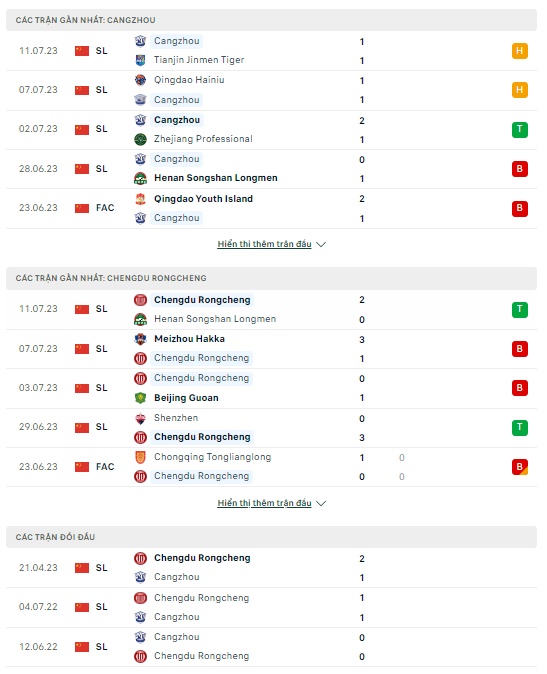This screenshot has width=547, height=674.
Task: Click the Tianjin Jinmen Tiger club crest
Action: (x=140, y=60)
